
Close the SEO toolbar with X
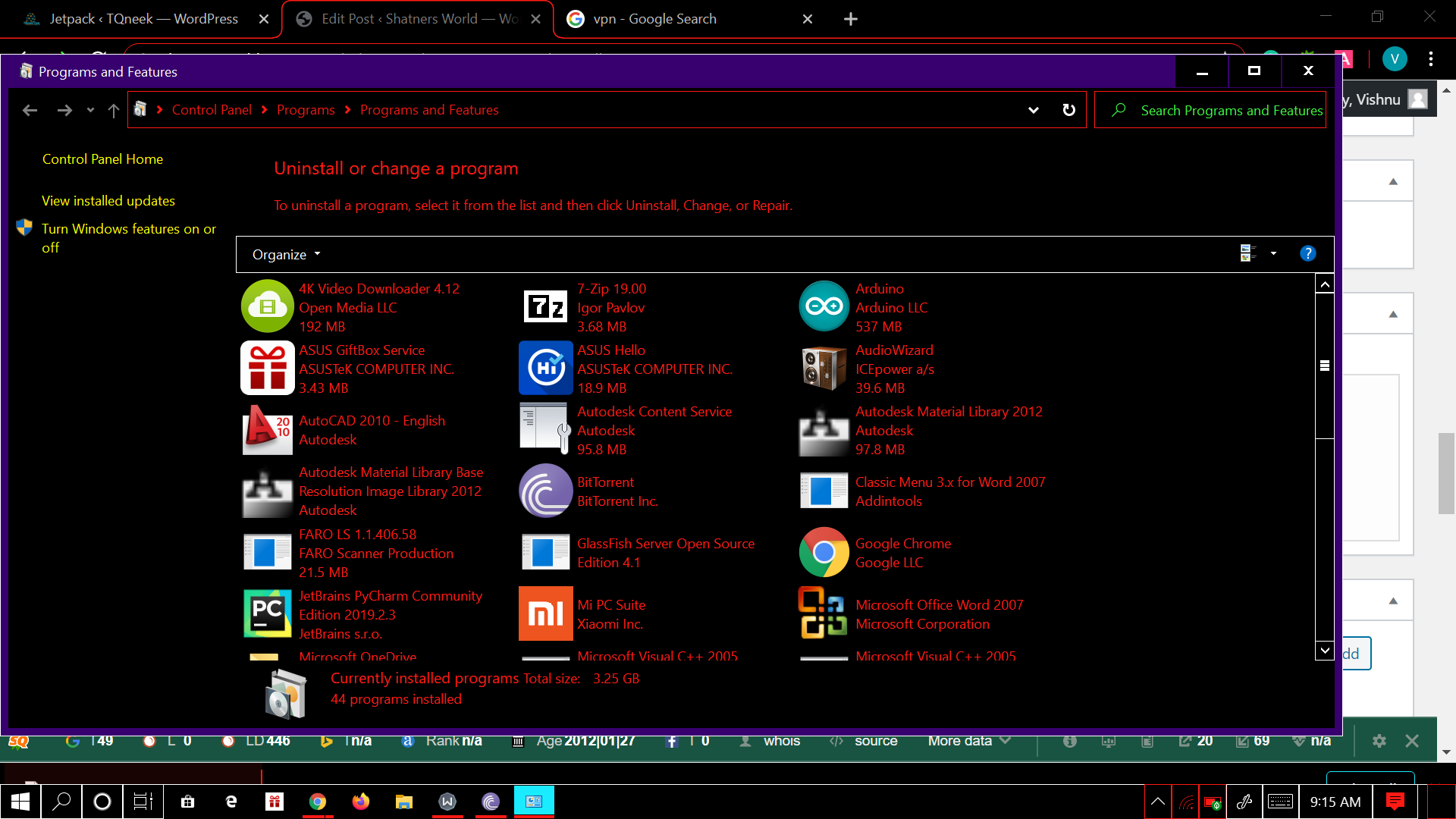click(1412, 741)
